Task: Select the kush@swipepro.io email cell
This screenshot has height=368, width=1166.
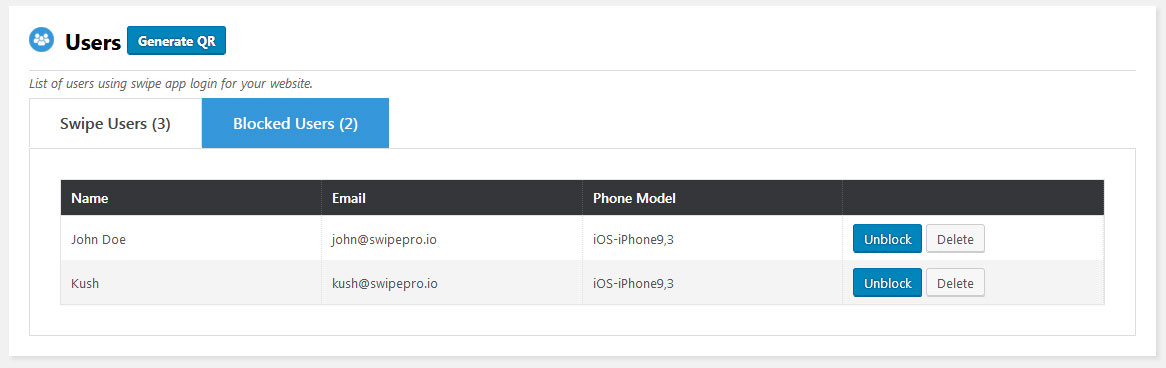Action: (x=452, y=283)
